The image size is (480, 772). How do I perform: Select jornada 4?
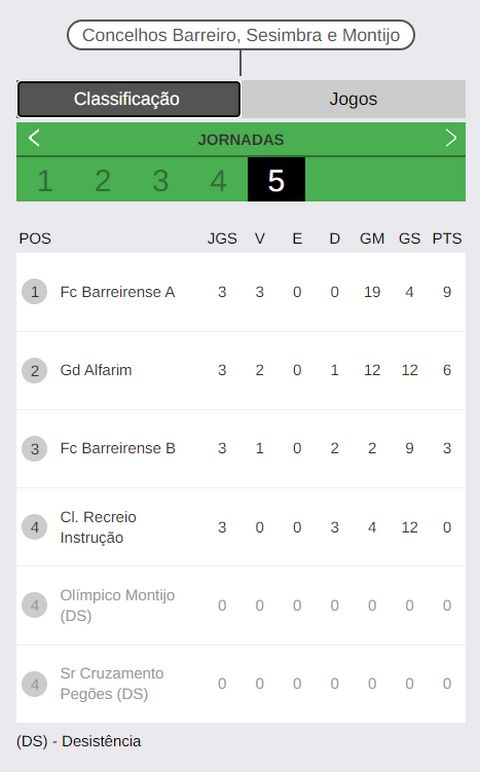(x=218, y=180)
